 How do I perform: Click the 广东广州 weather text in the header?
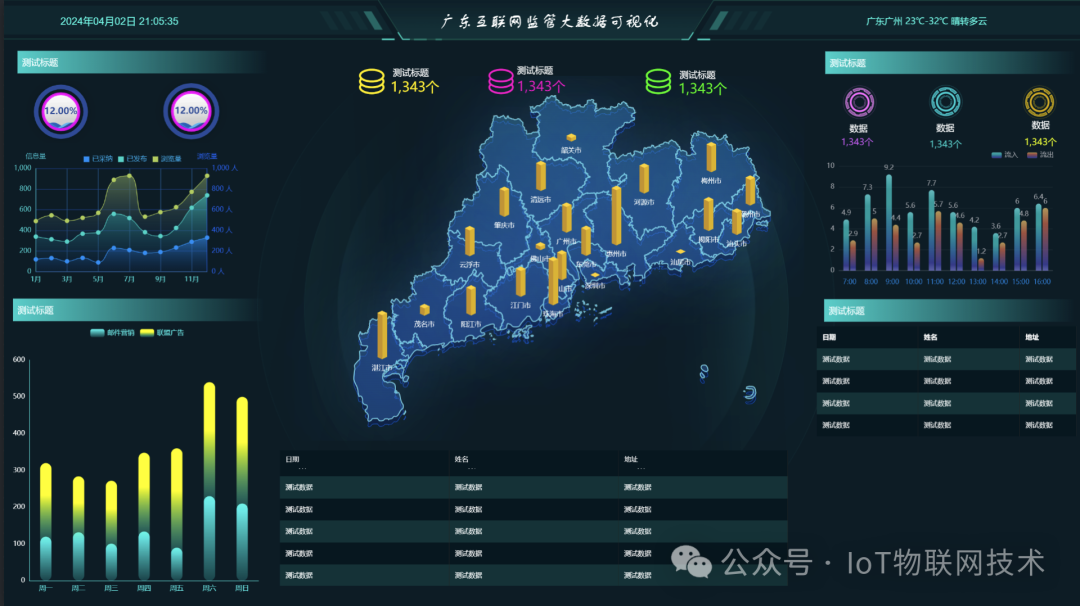(x=926, y=19)
